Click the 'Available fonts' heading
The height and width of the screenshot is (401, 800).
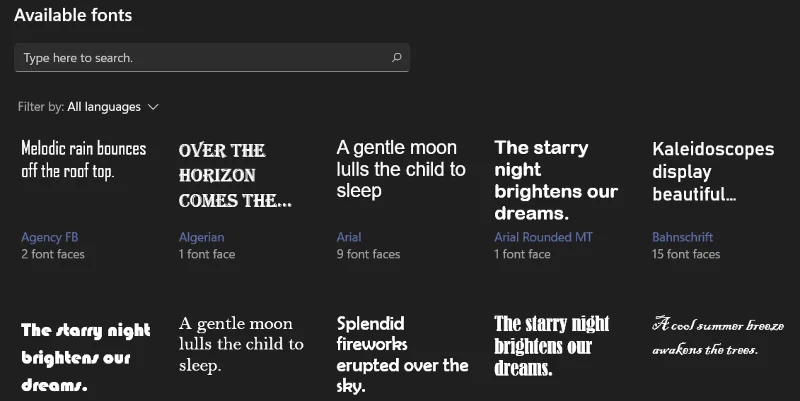(73, 15)
